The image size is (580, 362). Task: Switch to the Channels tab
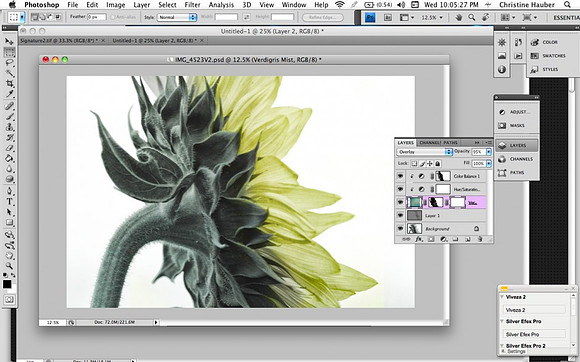(429, 143)
